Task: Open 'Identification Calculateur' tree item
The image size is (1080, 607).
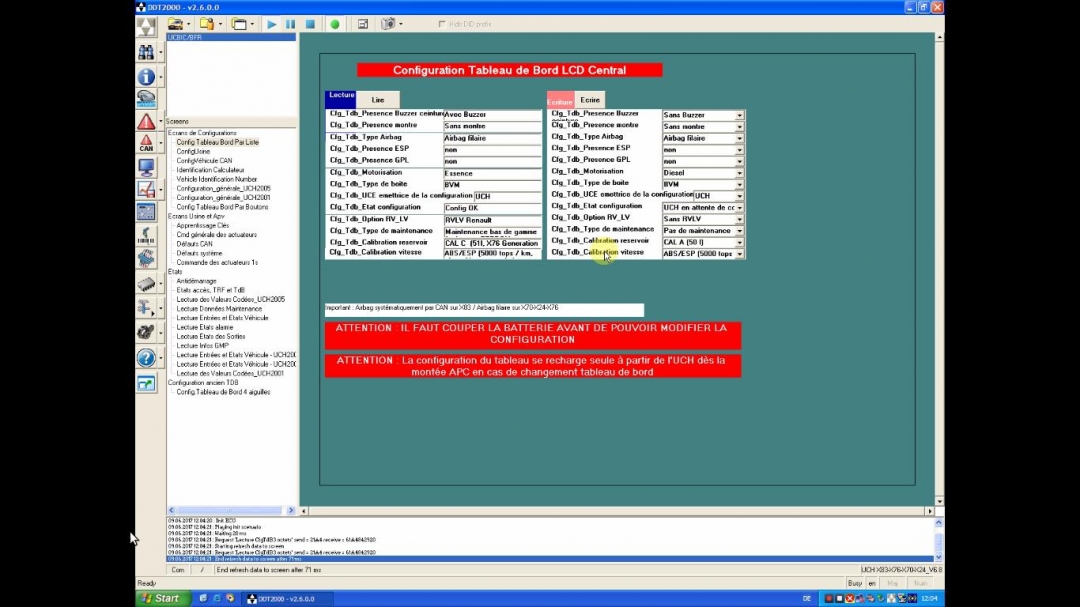Action: click(x=210, y=169)
